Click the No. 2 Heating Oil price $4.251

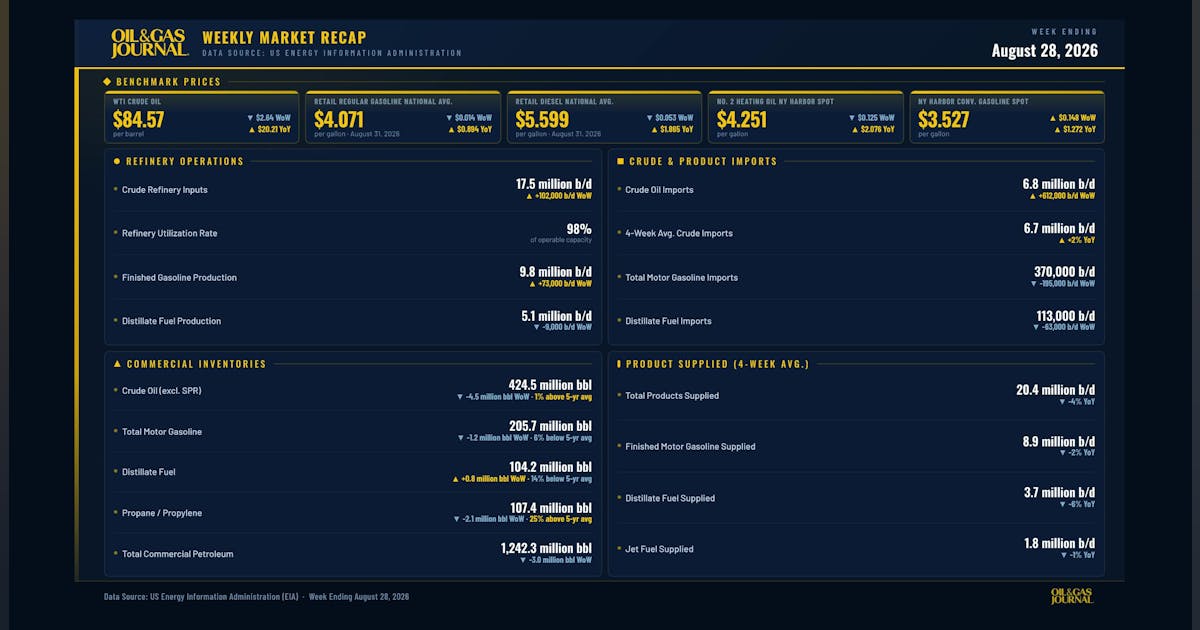[742, 120]
